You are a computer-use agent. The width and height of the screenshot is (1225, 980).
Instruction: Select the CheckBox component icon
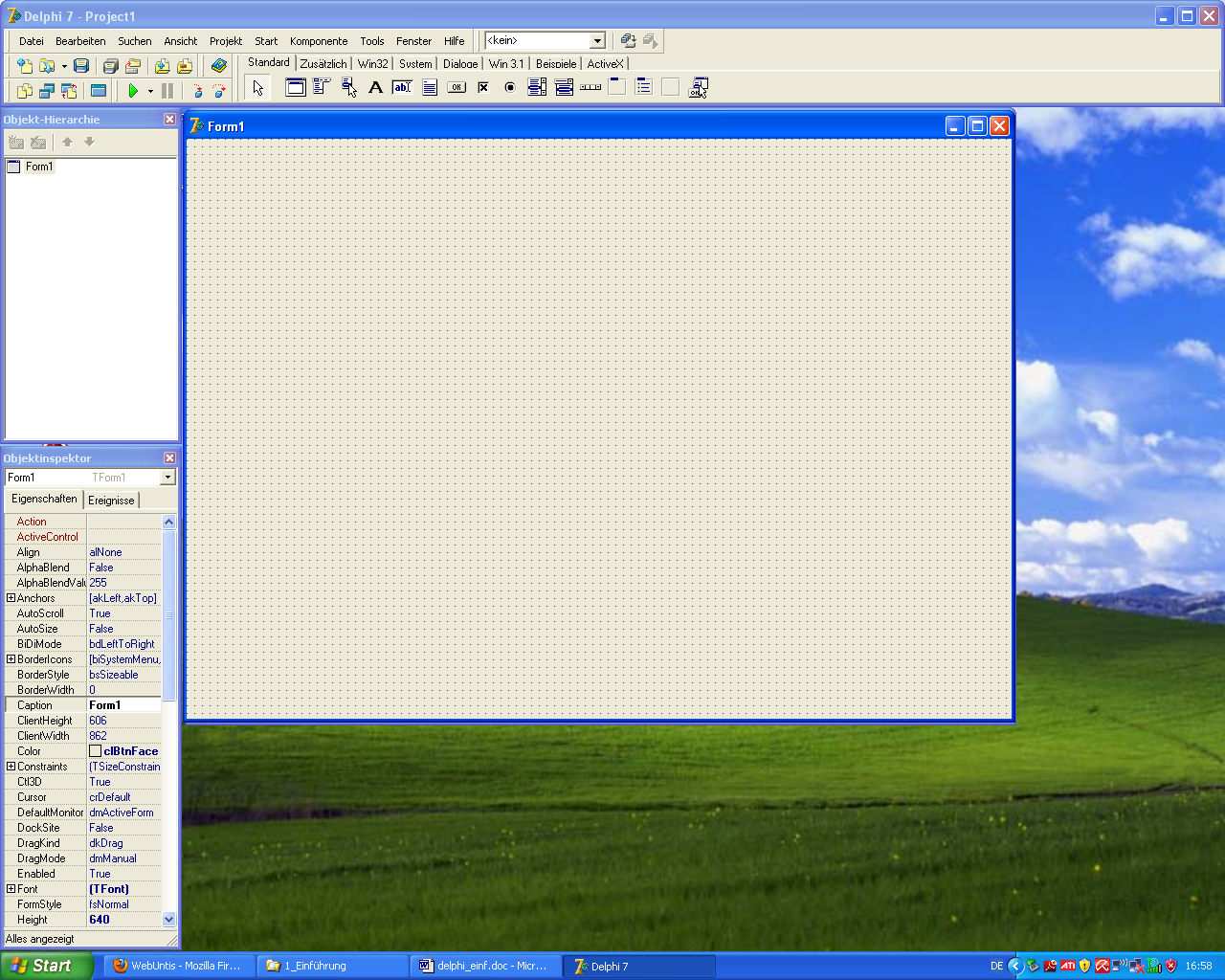(x=483, y=88)
